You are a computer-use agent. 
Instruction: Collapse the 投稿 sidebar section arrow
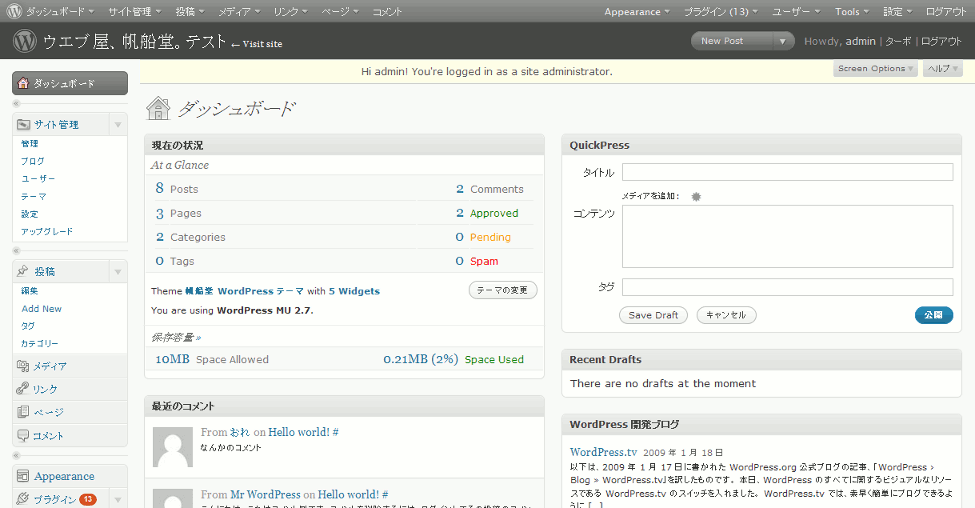[x=118, y=272]
